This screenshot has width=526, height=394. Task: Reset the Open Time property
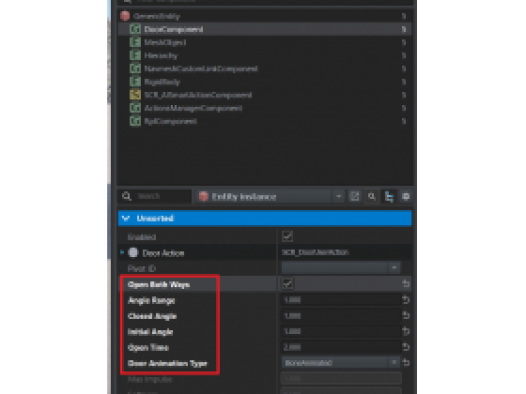pyautogui.click(x=406, y=347)
